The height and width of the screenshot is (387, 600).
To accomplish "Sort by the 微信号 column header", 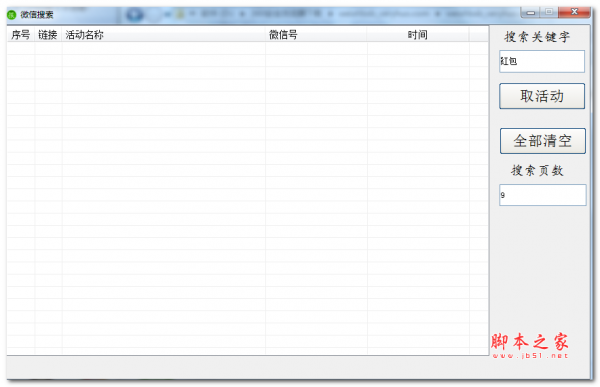I will (316, 35).
